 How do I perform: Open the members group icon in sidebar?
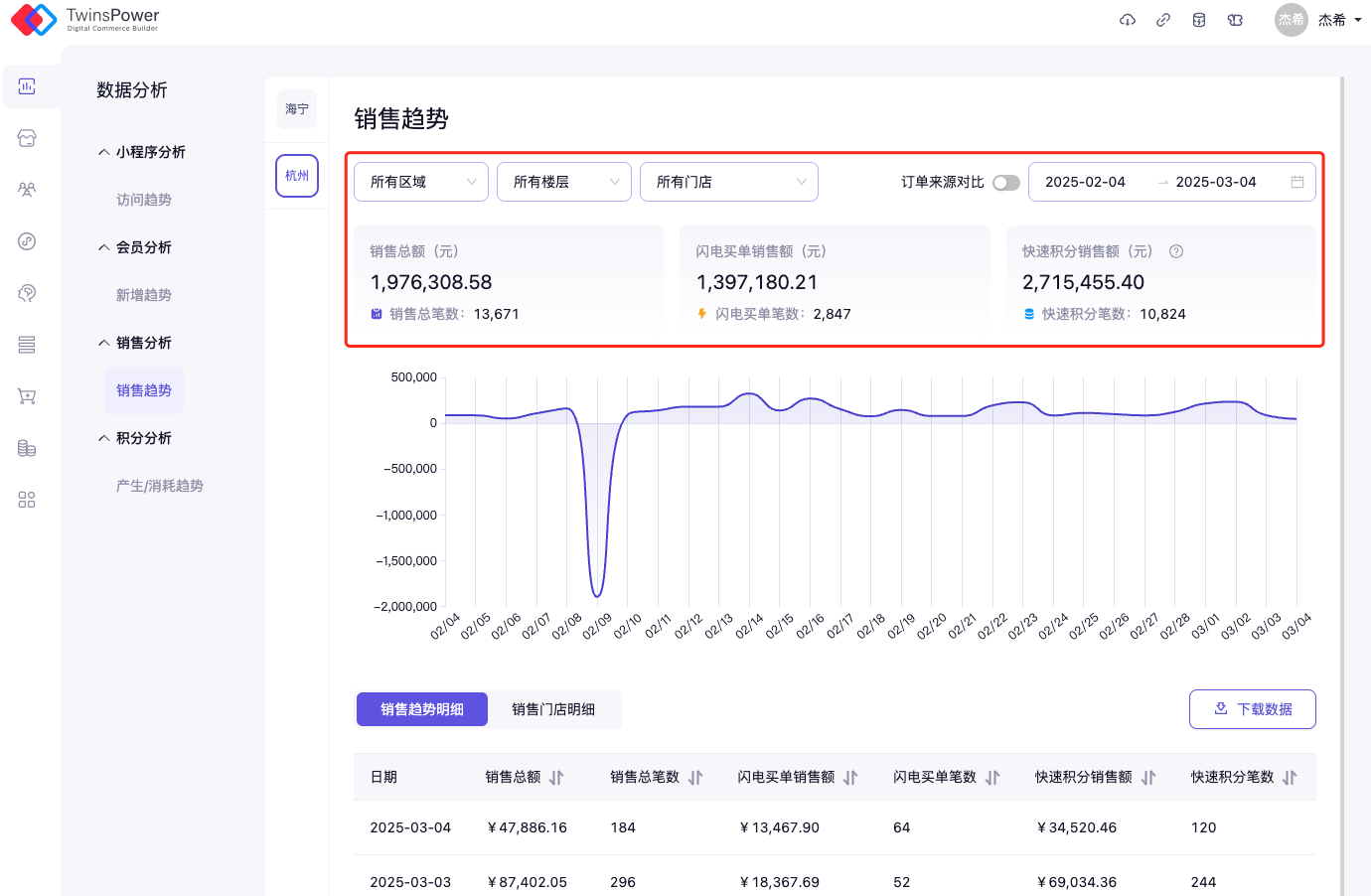[x=27, y=190]
